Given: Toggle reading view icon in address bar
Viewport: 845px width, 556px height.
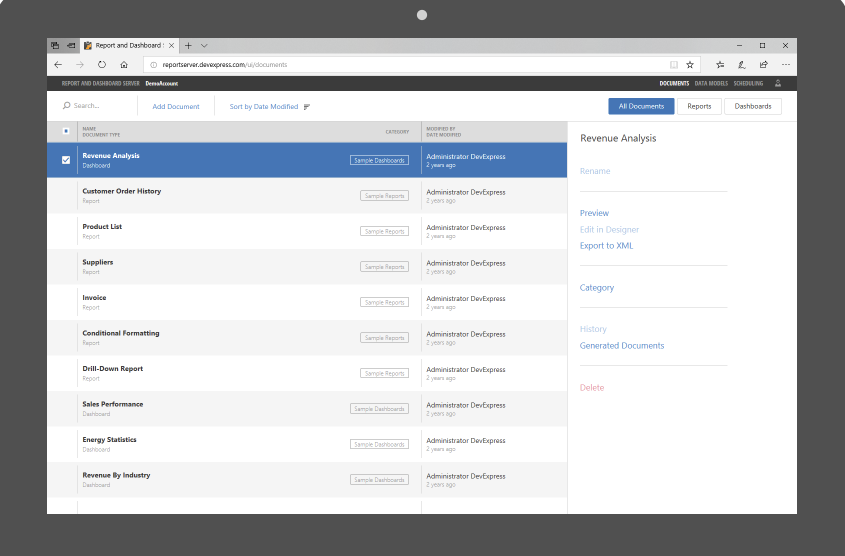Looking at the screenshot, I should [x=674, y=65].
